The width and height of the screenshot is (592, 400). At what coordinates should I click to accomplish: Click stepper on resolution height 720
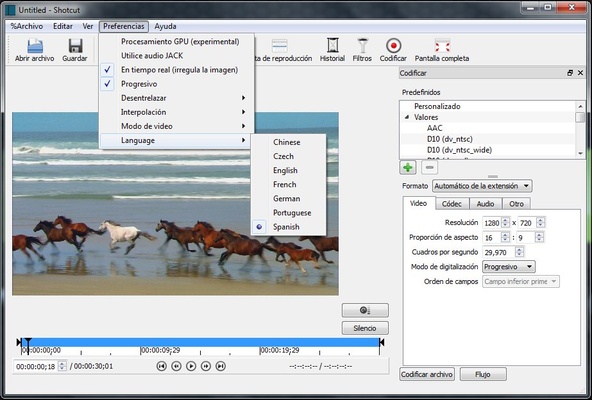pyautogui.click(x=541, y=223)
